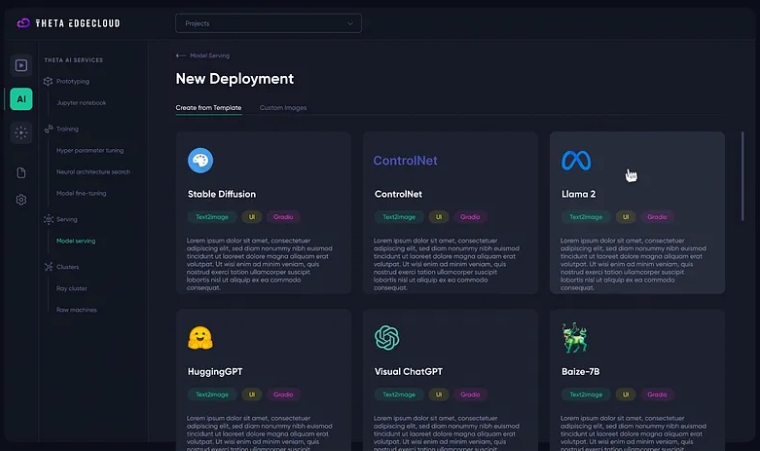
Task: Click Gradio tag on HuggingGPT
Action: 283,394
